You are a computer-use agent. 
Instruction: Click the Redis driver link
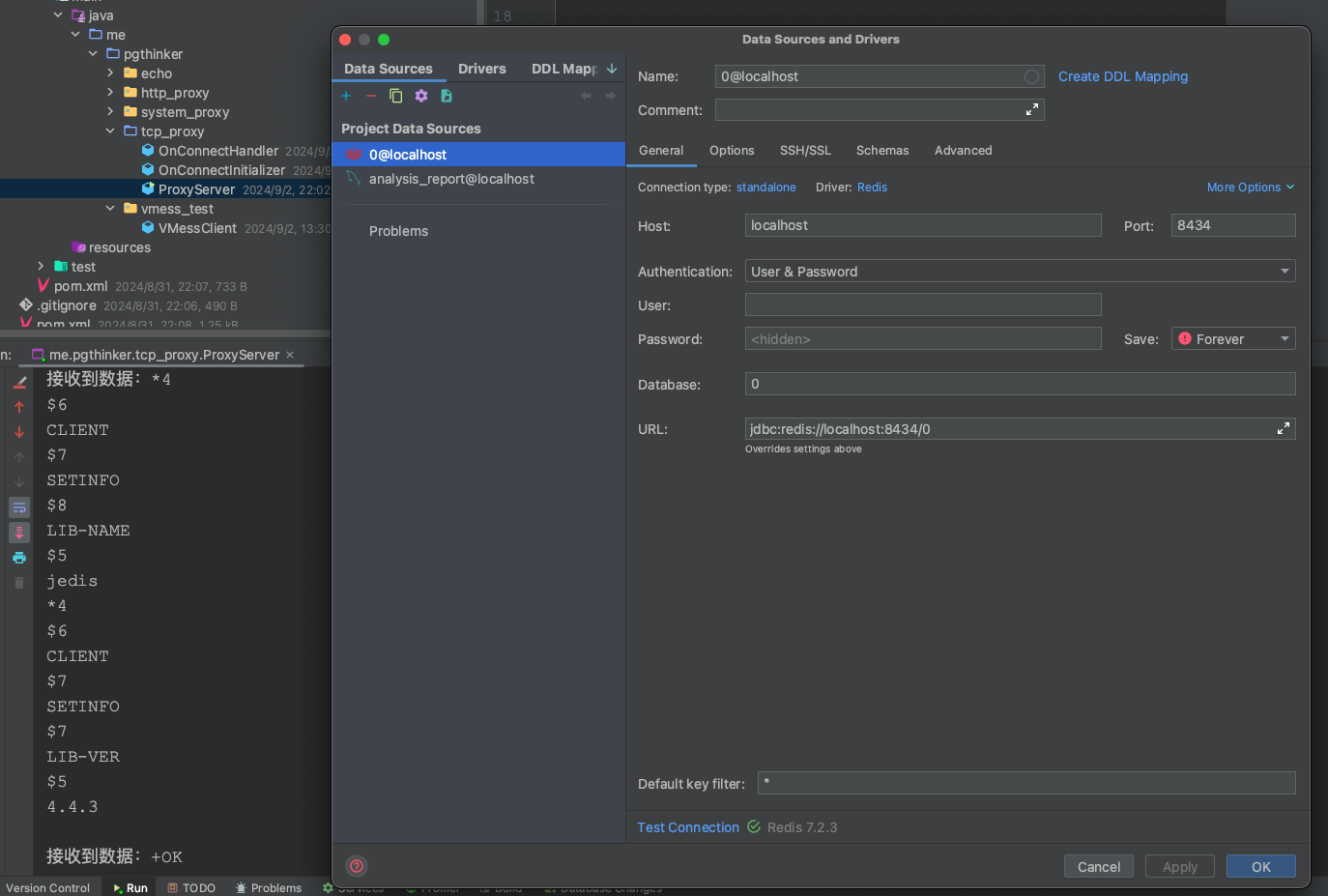click(x=872, y=188)
